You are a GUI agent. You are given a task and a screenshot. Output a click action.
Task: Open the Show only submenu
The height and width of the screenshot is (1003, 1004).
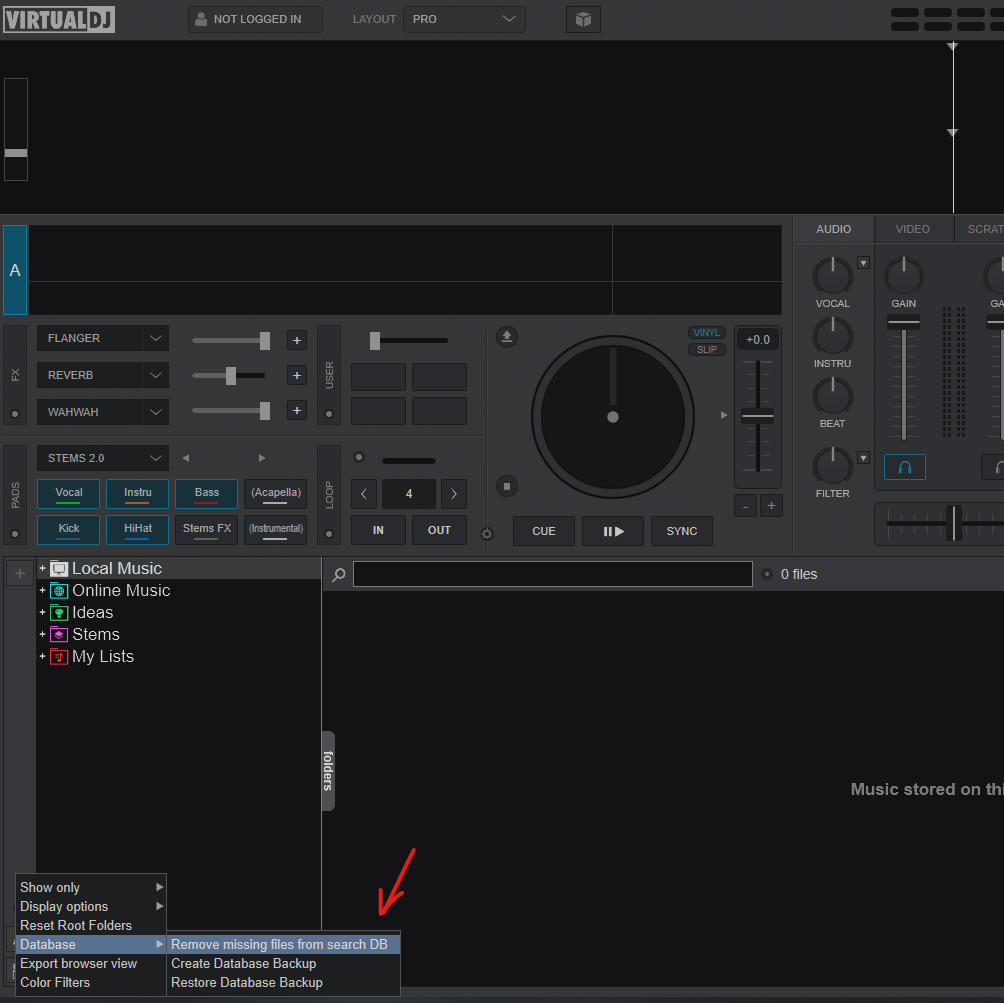click(x=91, y=888)
